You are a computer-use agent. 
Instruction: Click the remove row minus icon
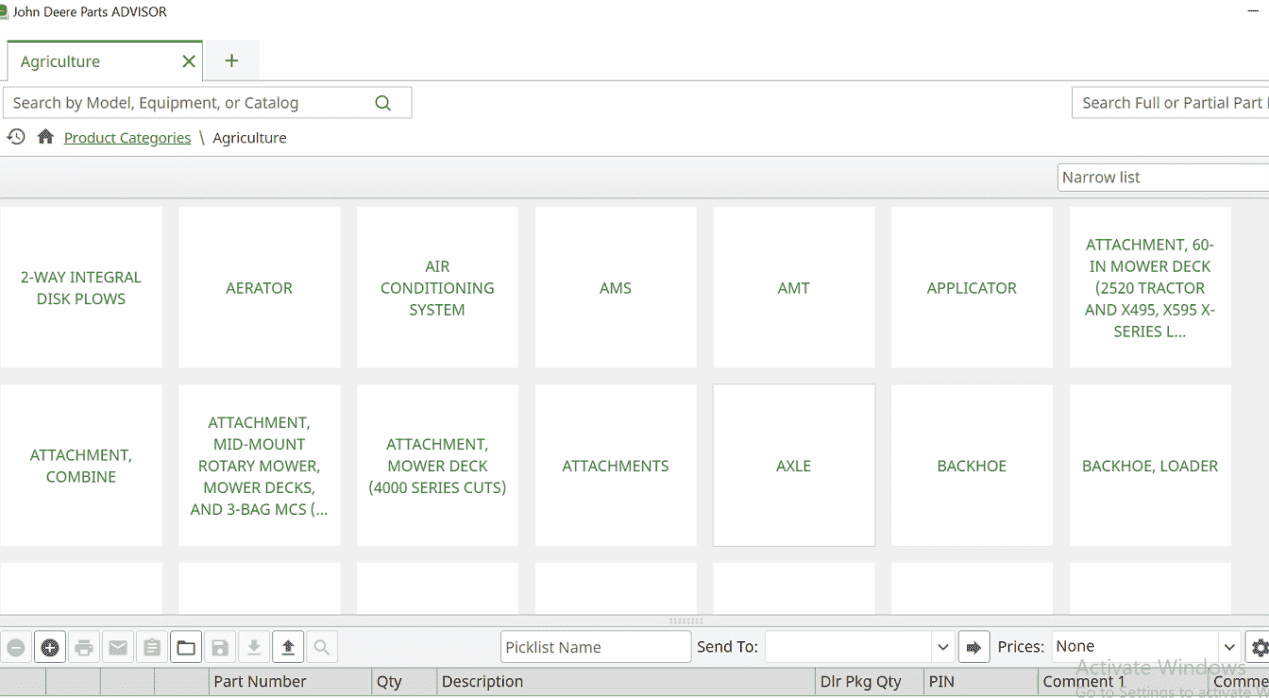coord(16,647)
